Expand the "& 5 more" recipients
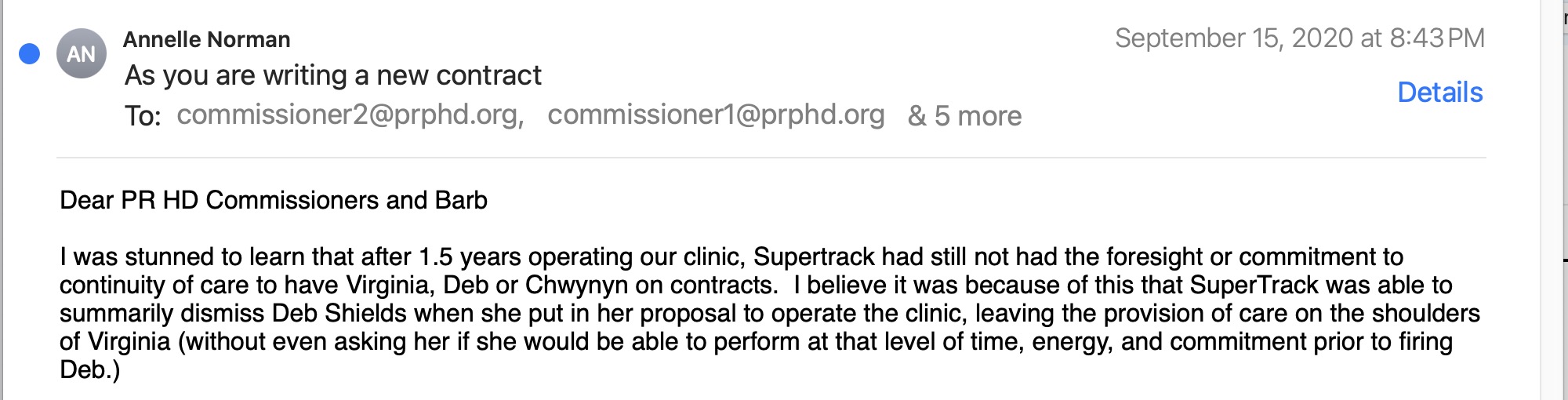This screenshot has height=400, width=1568. pos(964,116)
